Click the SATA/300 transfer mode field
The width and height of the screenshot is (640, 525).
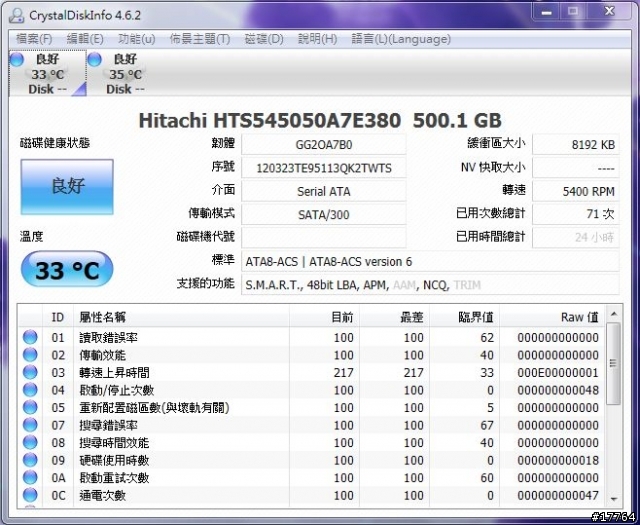[x=324, y=214]
